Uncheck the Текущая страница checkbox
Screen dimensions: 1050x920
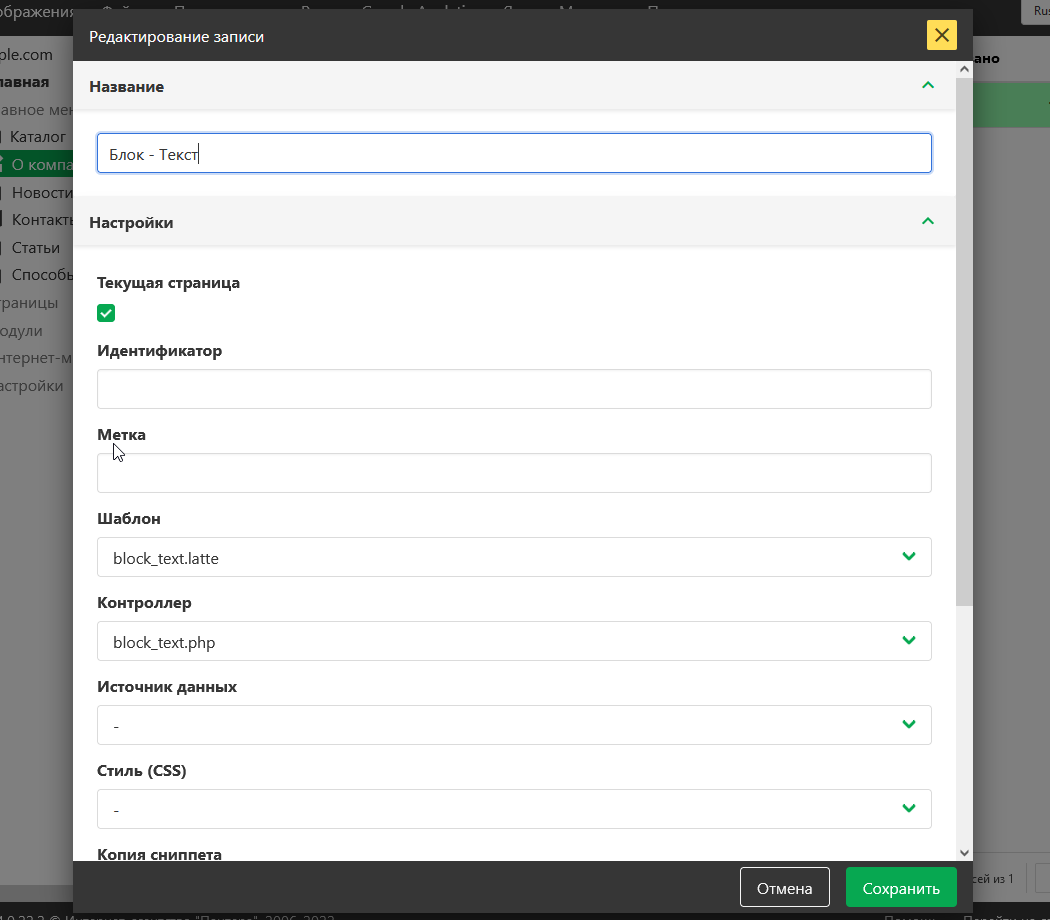(x=106, y=313)
